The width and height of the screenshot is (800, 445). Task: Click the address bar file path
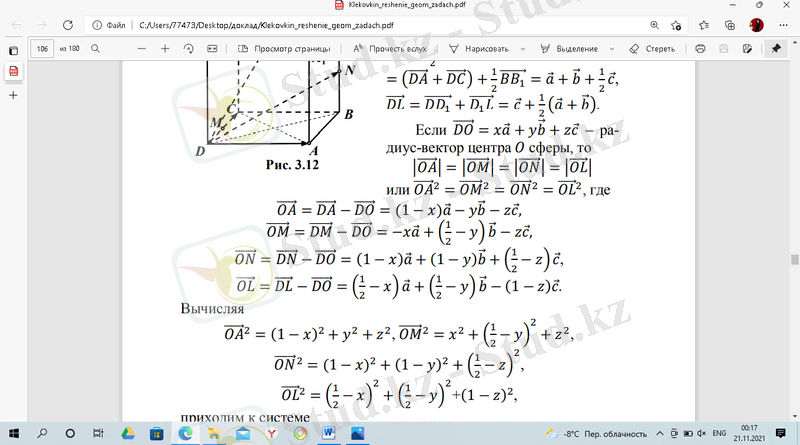tap(266, 25)
